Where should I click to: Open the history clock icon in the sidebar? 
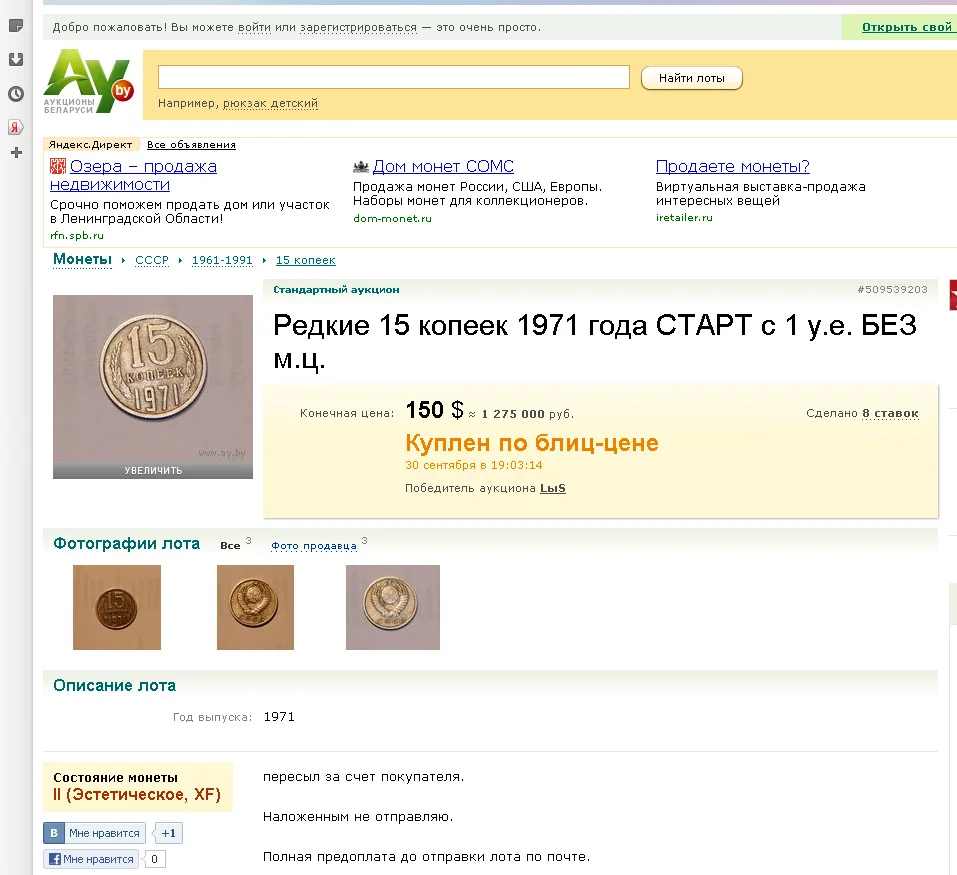pyautogui.click(x=16, y=94)
